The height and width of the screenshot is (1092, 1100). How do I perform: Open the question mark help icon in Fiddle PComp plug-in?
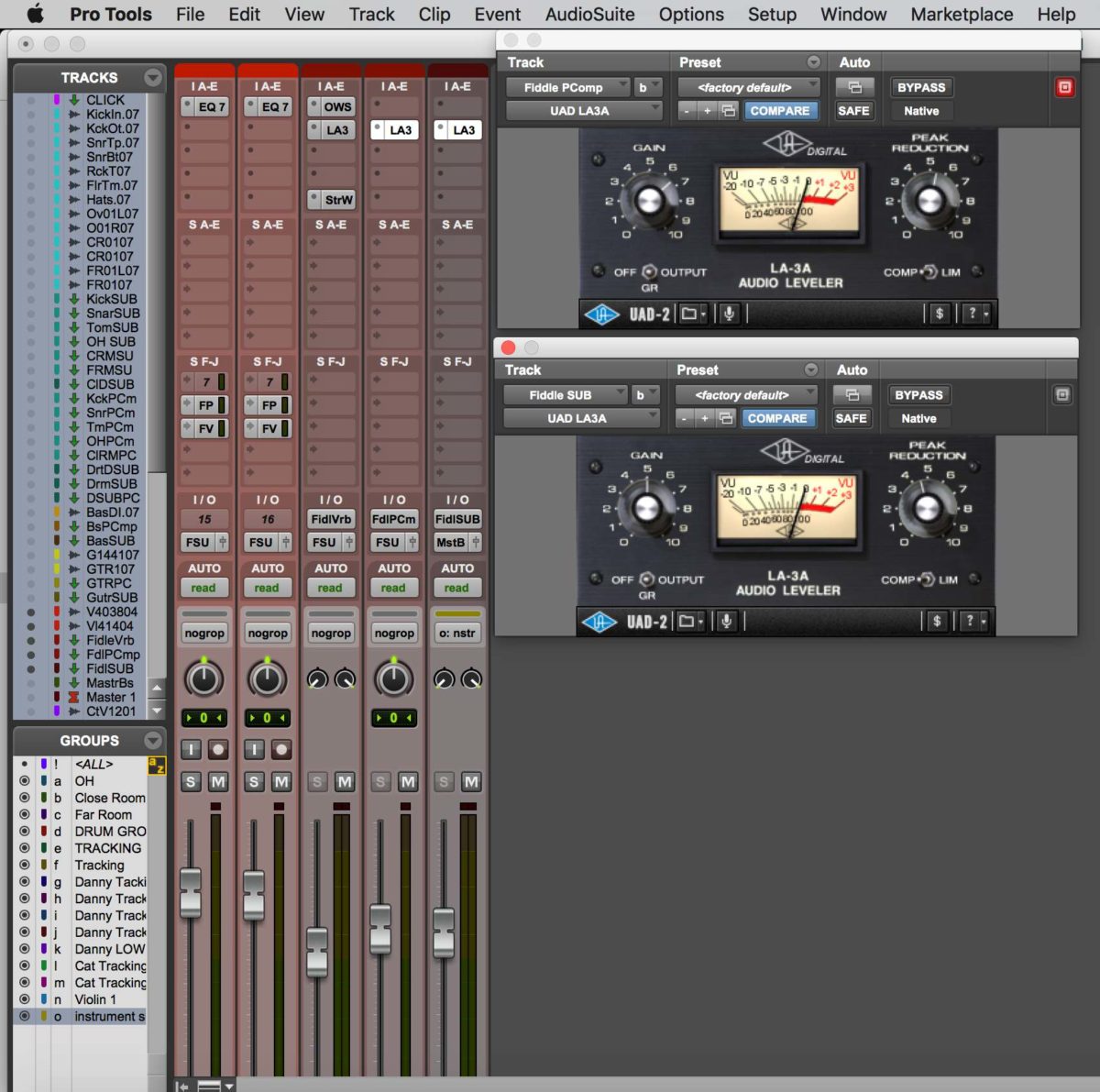pyautogui.click(x=977, y=314)
